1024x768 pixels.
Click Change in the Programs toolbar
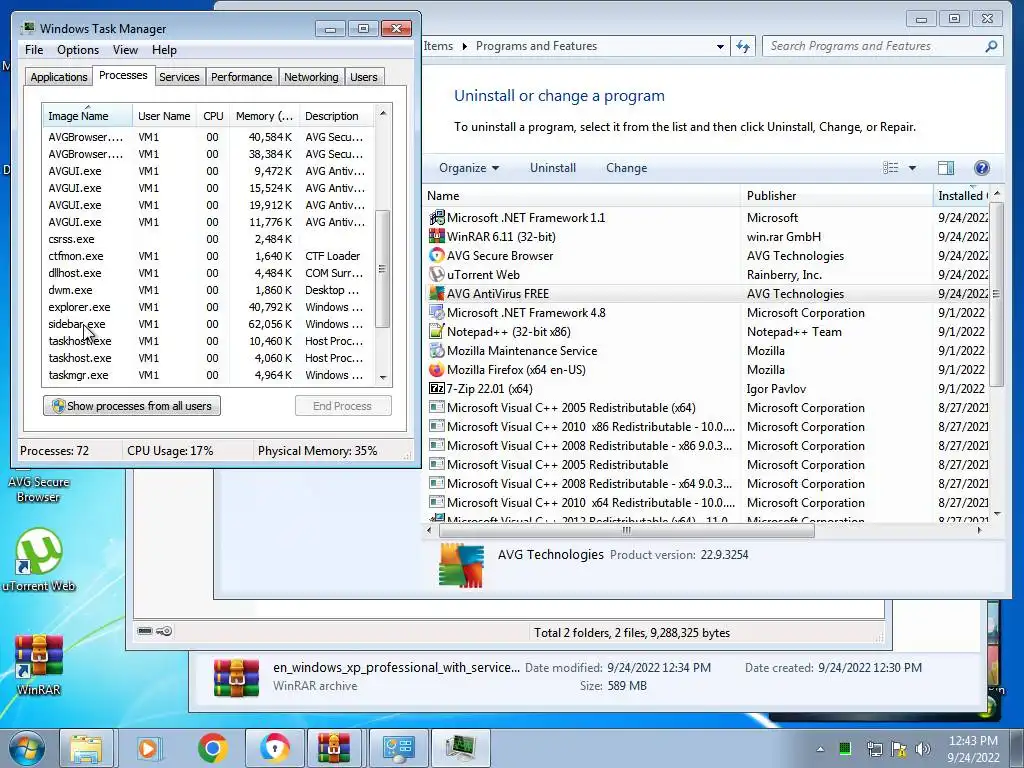pyautogui.click(x=626, y=168)
